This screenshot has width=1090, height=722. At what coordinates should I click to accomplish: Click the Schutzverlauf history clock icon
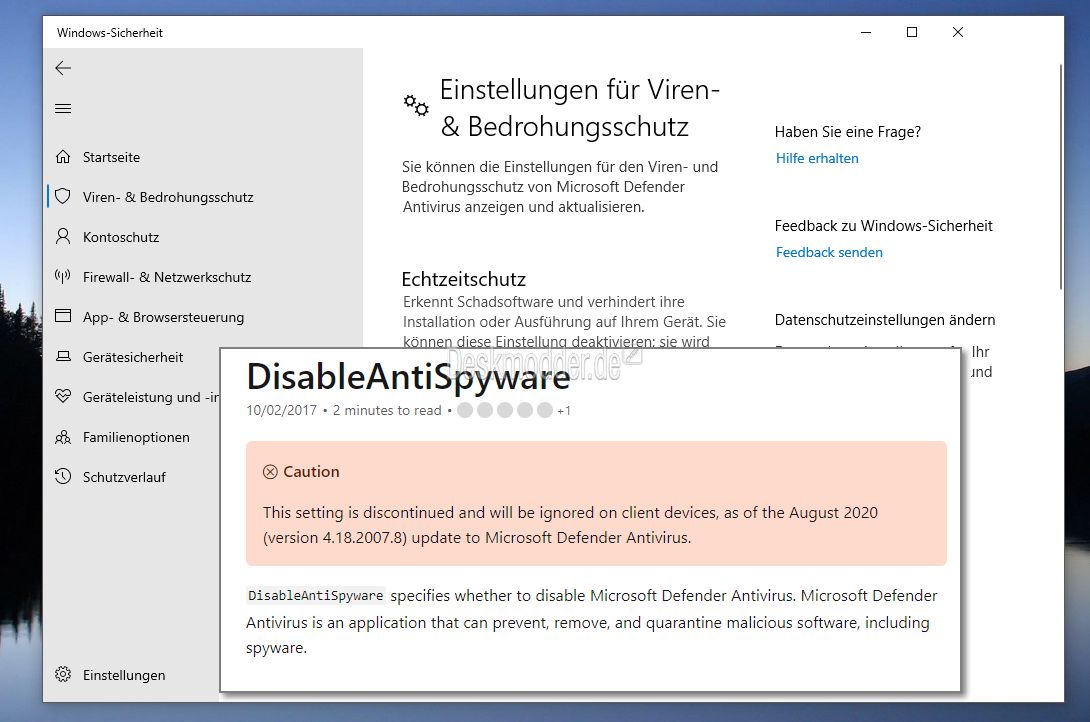tap(63, 477)
